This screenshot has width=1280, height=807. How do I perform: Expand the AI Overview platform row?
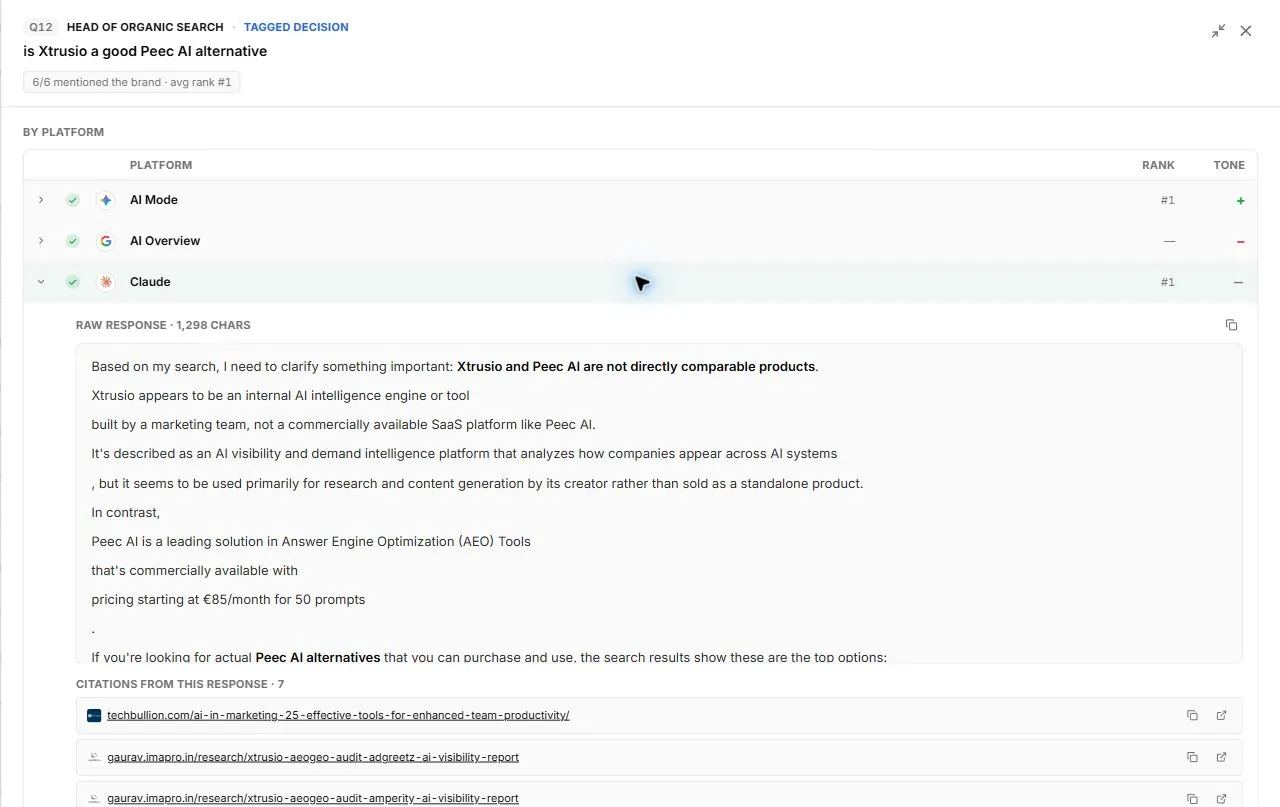click(x=41, y=241)
